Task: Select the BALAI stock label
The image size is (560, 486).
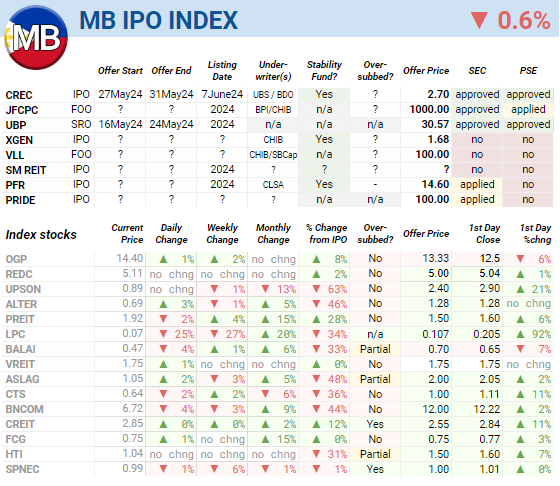Action: [x=20, y=349]
